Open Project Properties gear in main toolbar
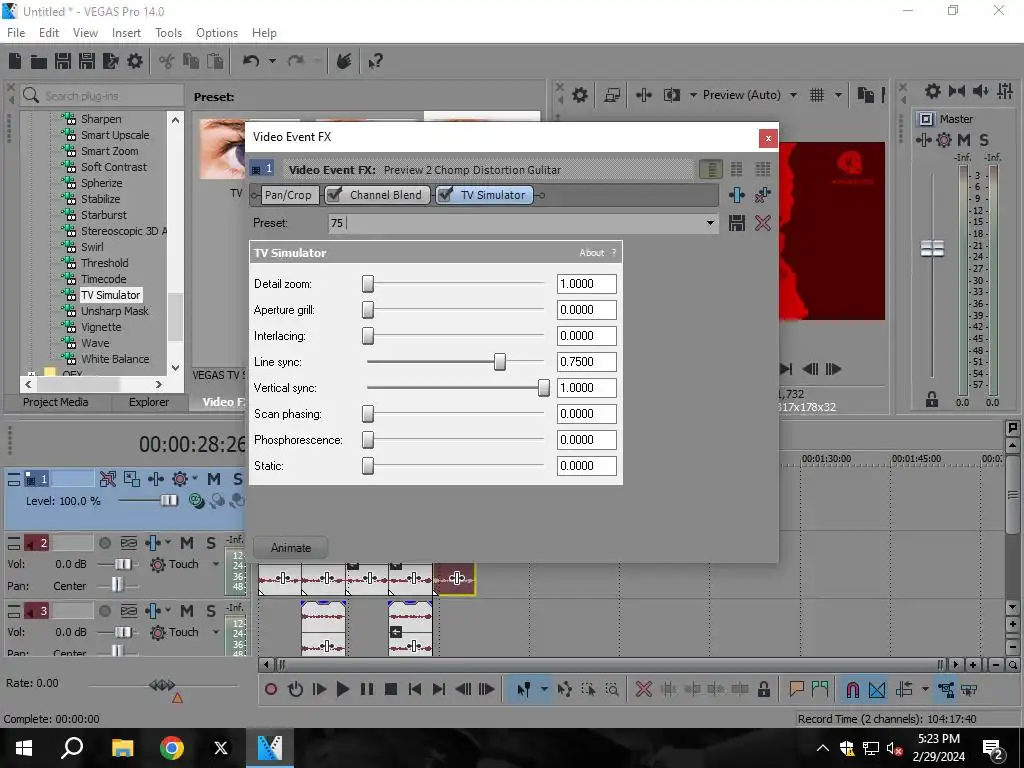Screen dimensions: 1024x768 point(135,61)
